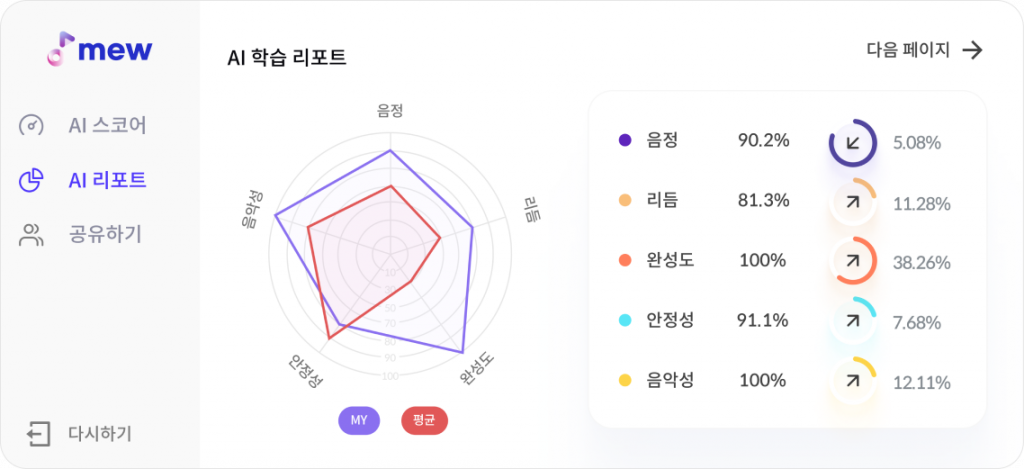This screenshot has width=1024, height=469.
Task: Click the 다음 페이지 arrow icon
Action: [x=973, y=50]
